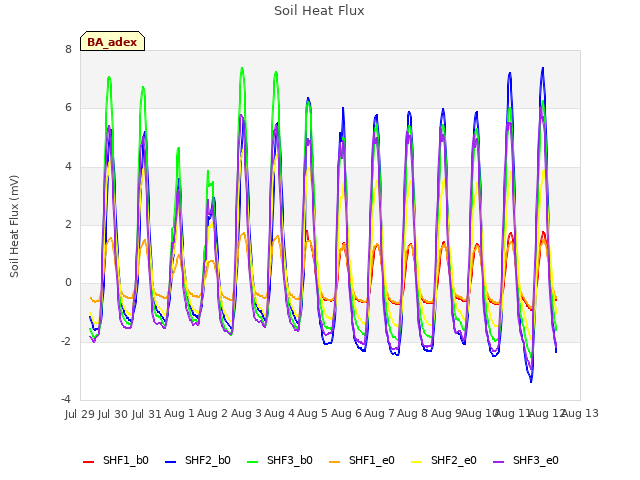
Task: Click the Soil Heat Flux chart title
Action: 319,11
